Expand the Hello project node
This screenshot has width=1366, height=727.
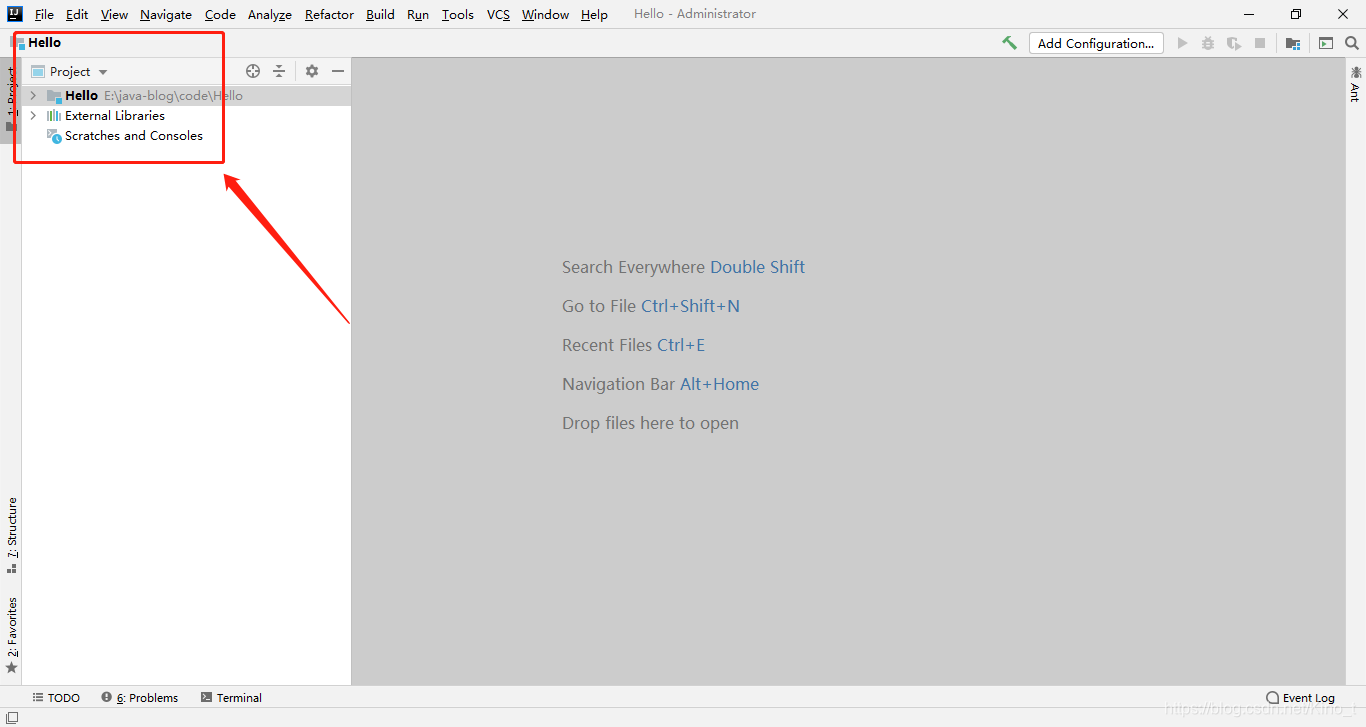point(33,96)
